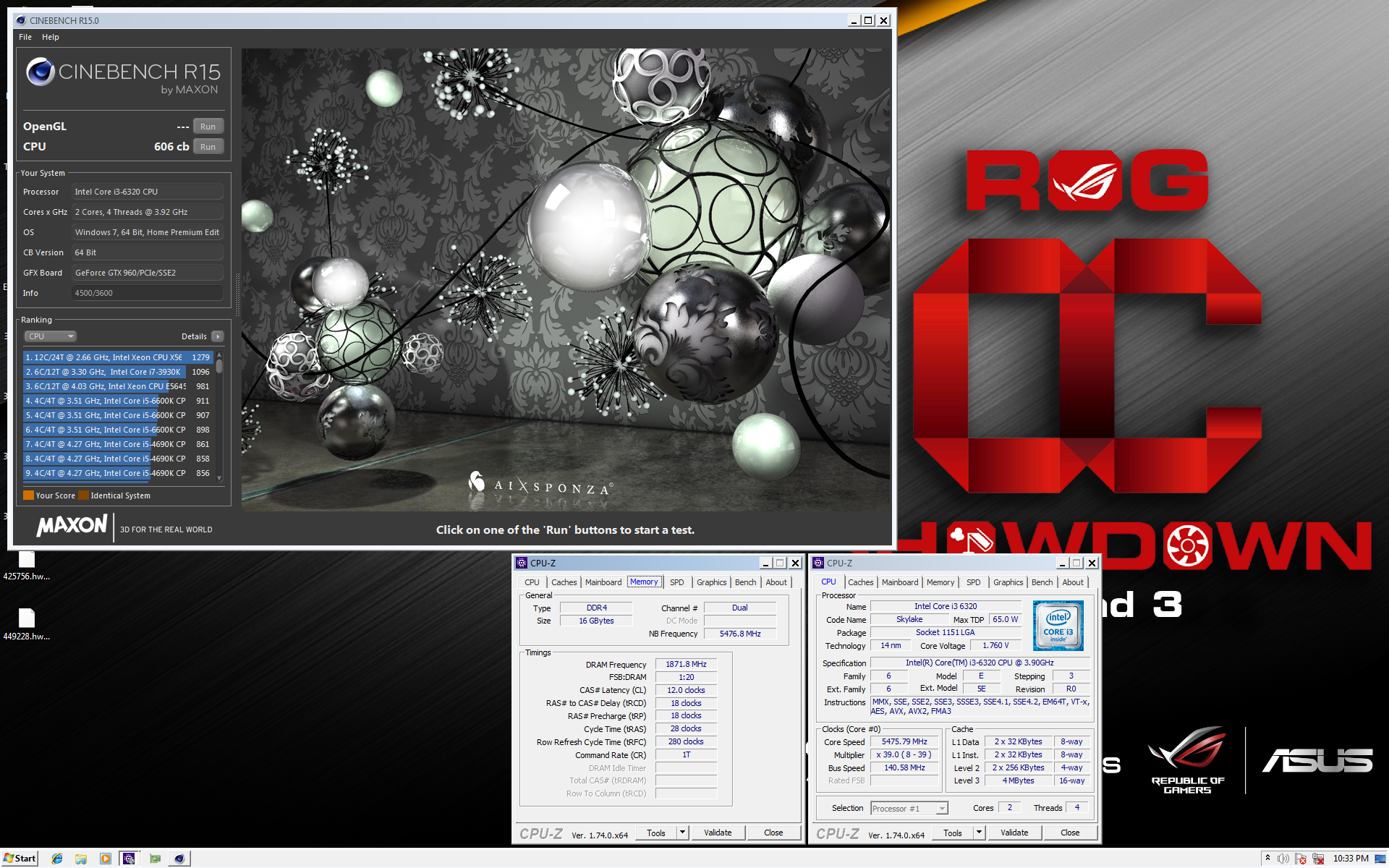Switch to Memory tab in right CPU-Z window
This screenshot has height=868, width=1389.
(940, 582)
